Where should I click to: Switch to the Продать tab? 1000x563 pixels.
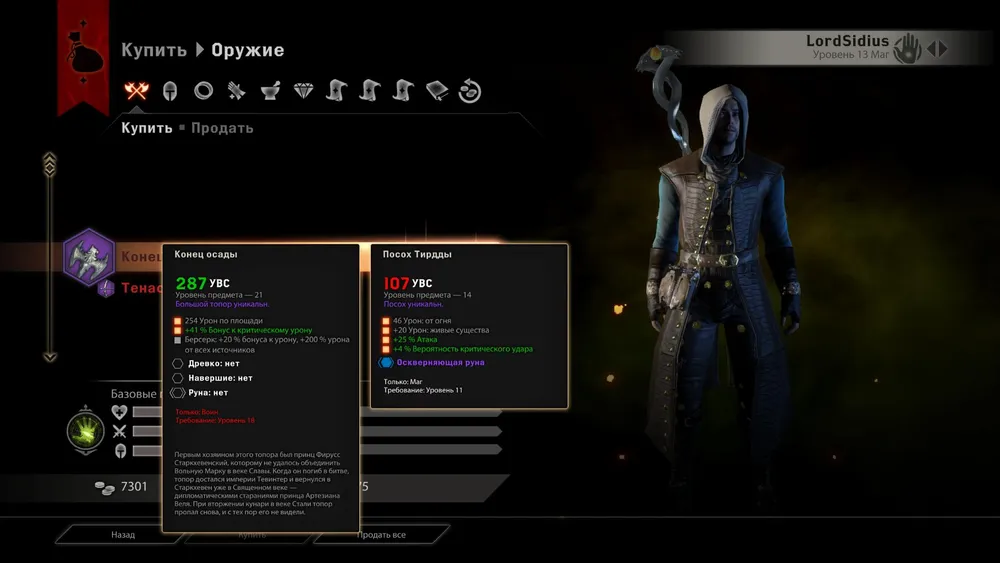tap(222, 128)
